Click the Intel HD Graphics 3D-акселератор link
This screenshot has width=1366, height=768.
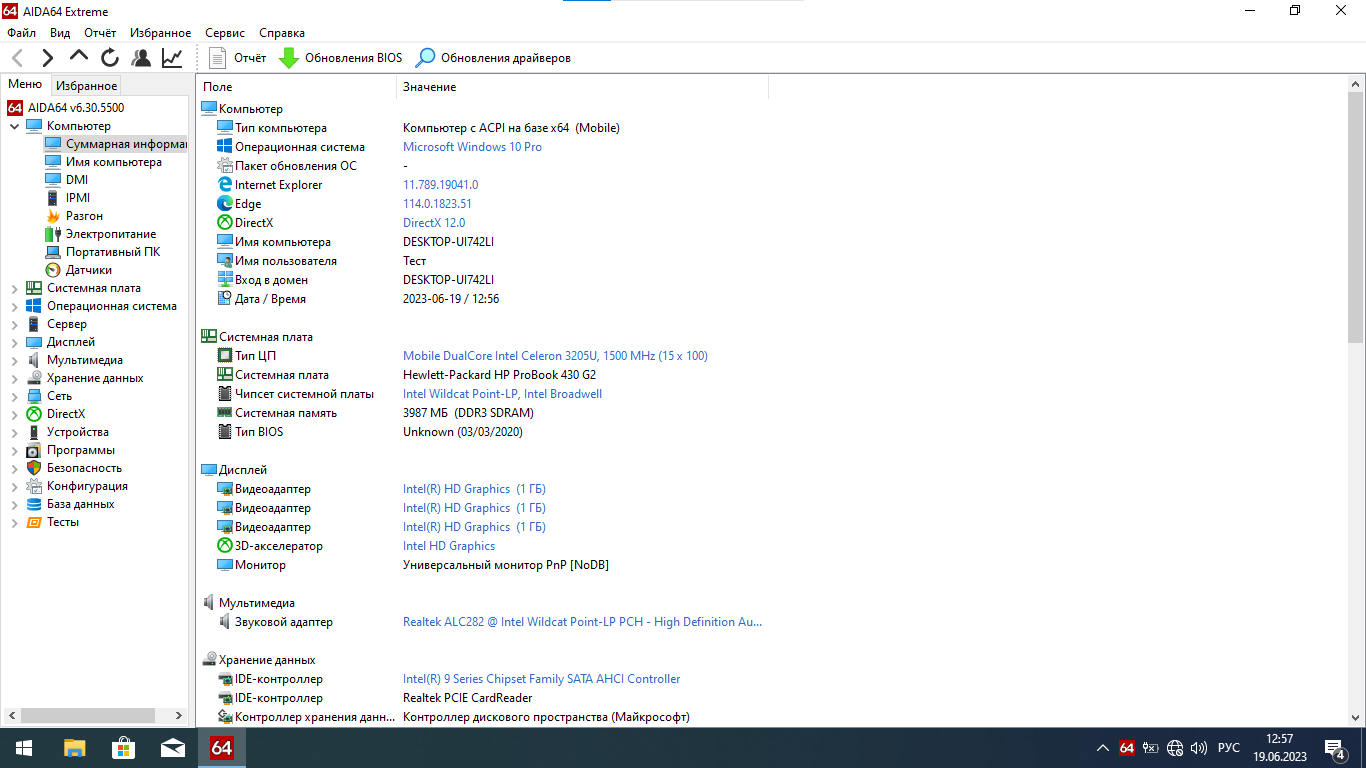pos(449,546)
